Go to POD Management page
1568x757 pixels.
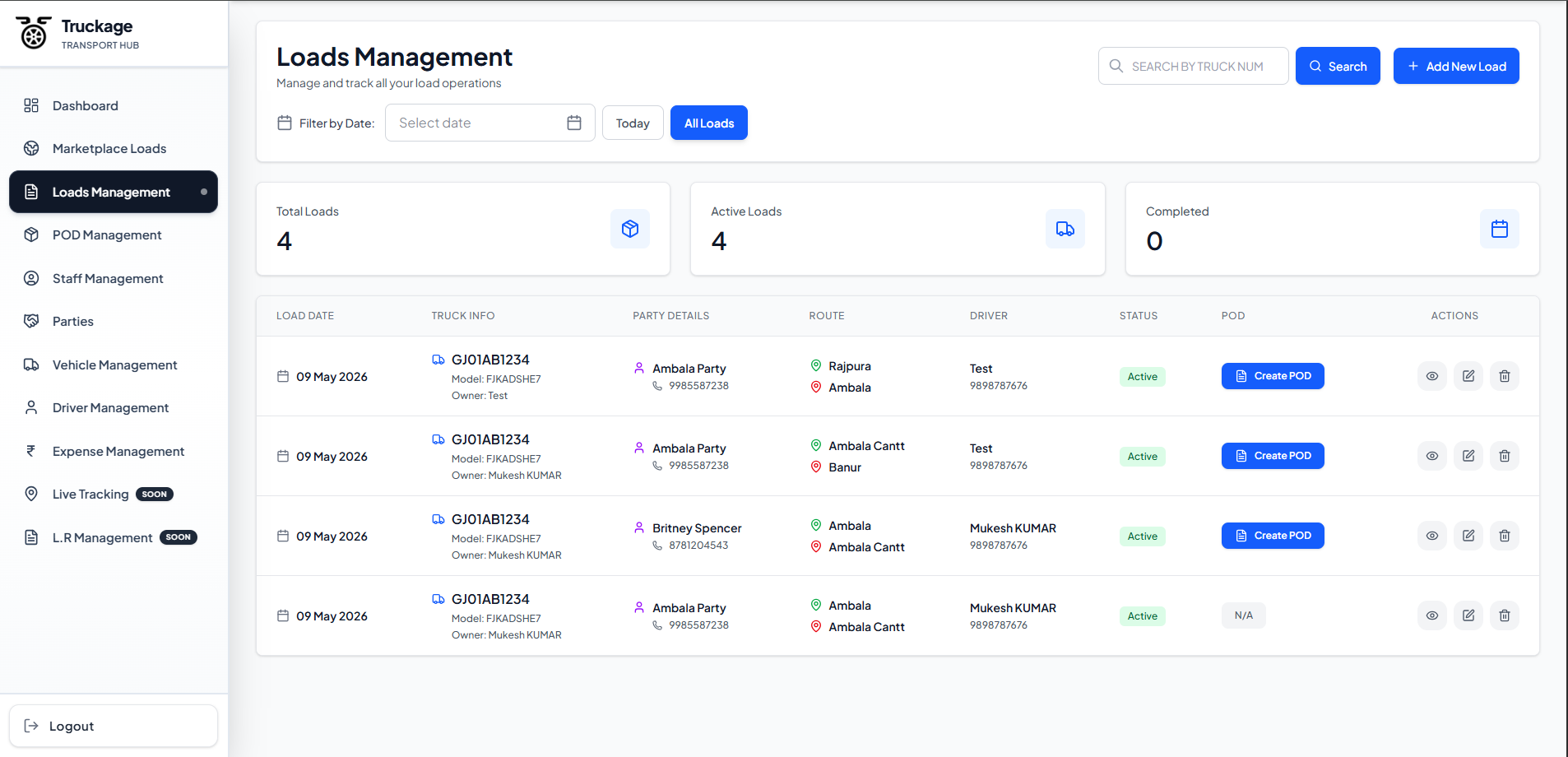point(114,235)
